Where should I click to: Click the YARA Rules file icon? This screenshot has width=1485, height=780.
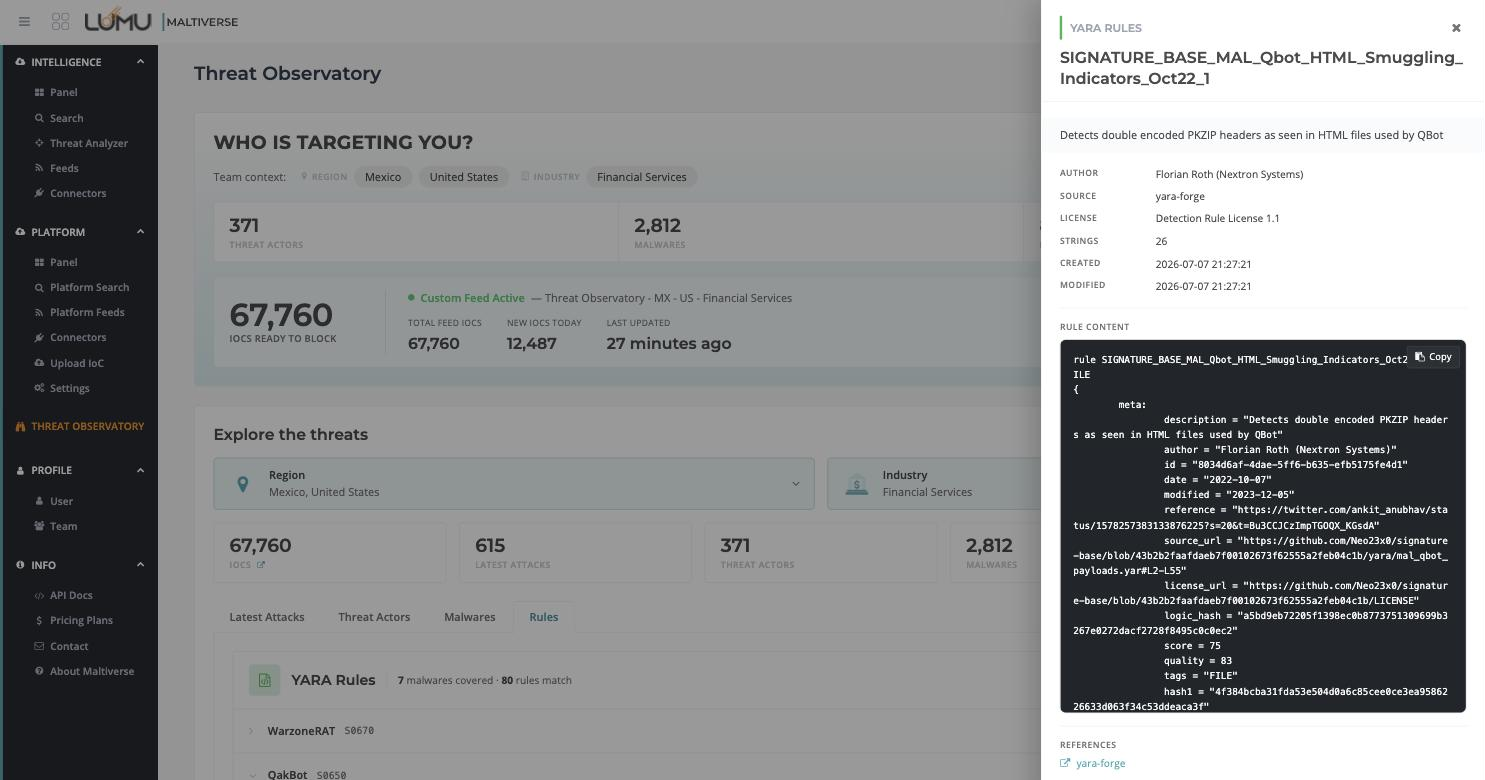265,680
